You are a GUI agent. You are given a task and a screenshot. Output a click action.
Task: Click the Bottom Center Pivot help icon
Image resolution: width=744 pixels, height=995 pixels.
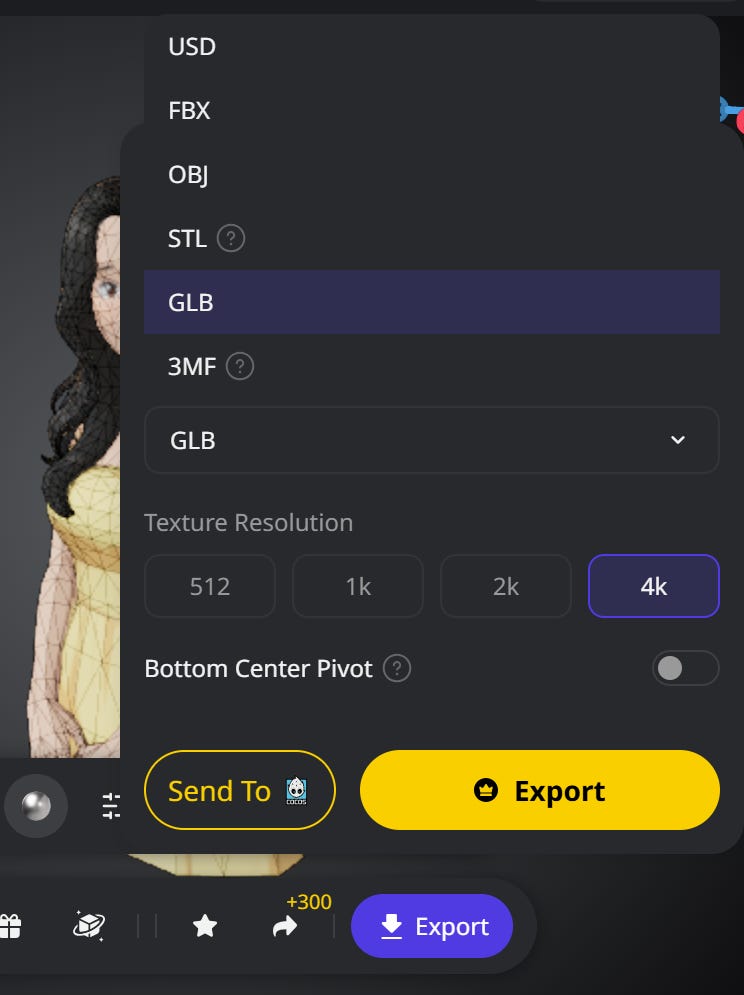tap(397, 668)
